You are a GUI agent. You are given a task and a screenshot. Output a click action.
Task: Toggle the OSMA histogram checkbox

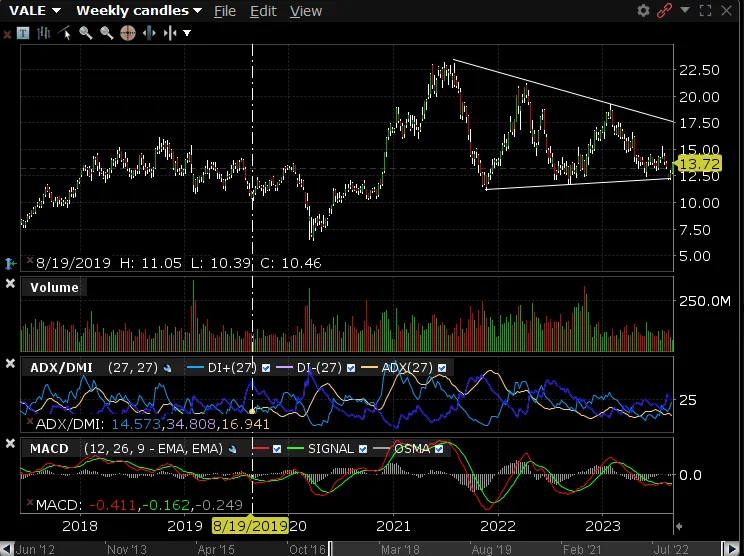(x=439, y=449)
